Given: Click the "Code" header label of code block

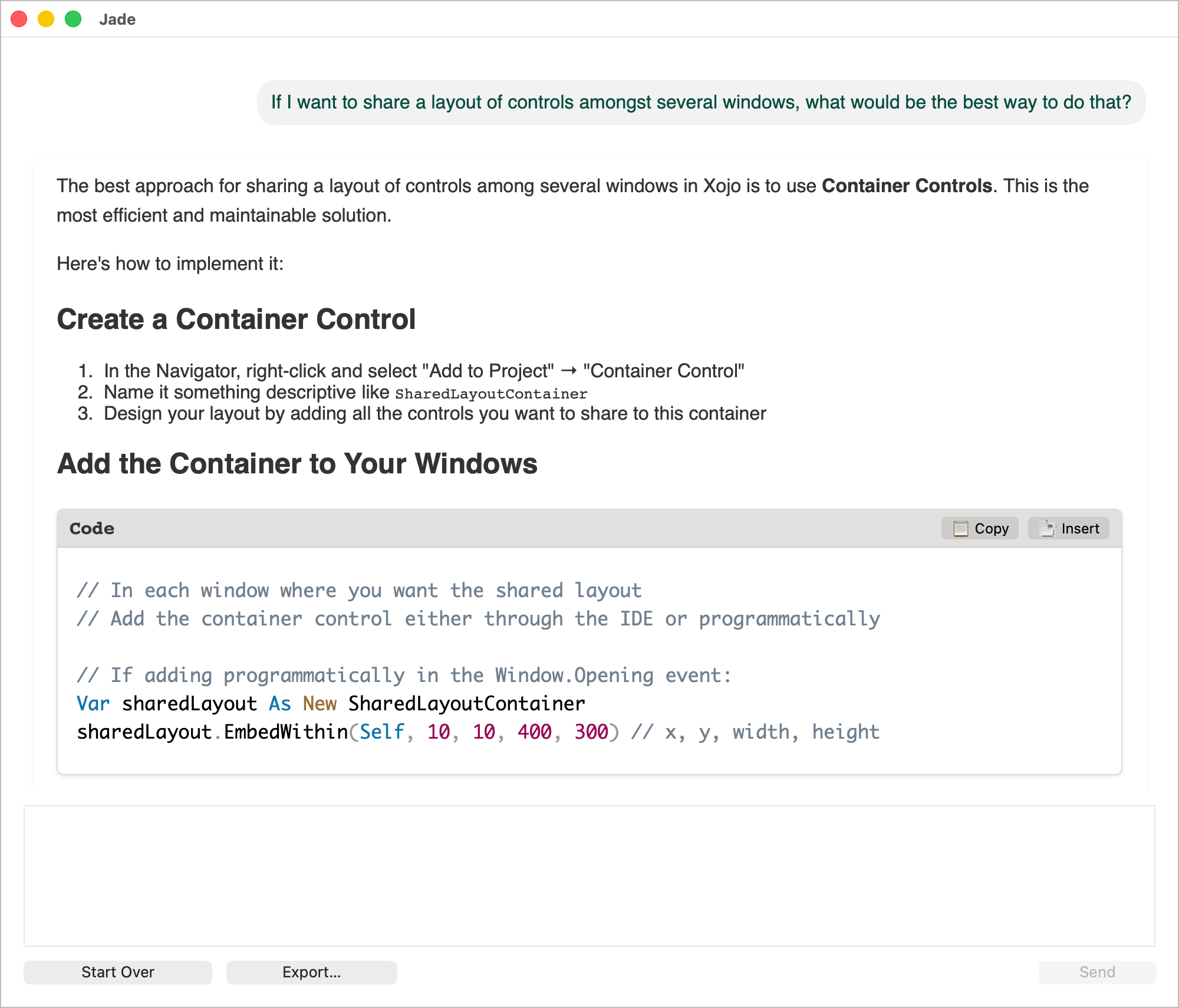Looking at the screenshot, I should point(92,529).
